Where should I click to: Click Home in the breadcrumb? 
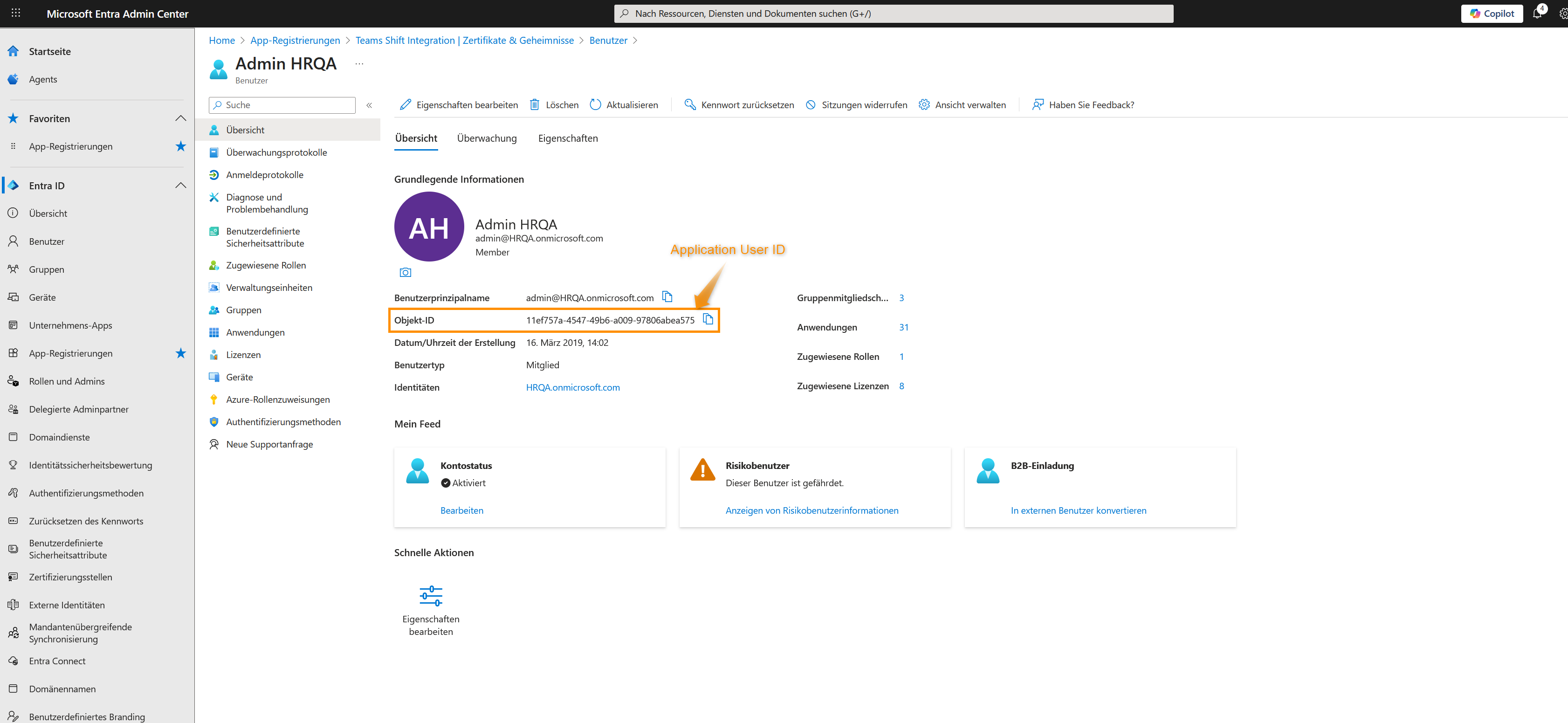point(221,40)
